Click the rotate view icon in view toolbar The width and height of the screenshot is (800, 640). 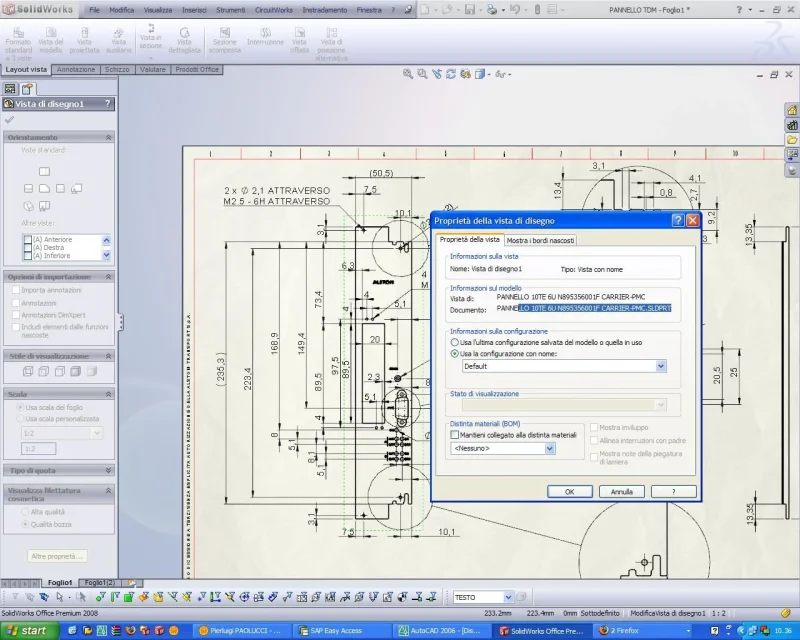[x=451, y=74]
